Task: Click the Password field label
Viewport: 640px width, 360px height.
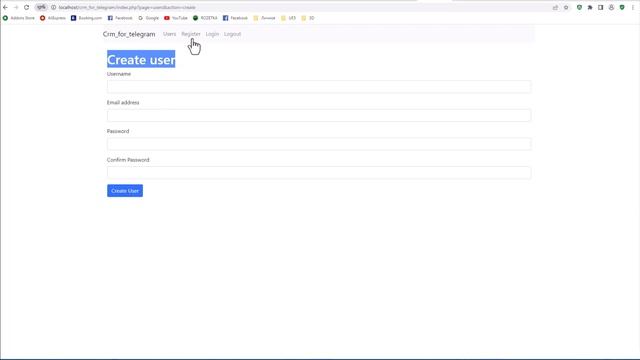Action: (x=118, y=131)
